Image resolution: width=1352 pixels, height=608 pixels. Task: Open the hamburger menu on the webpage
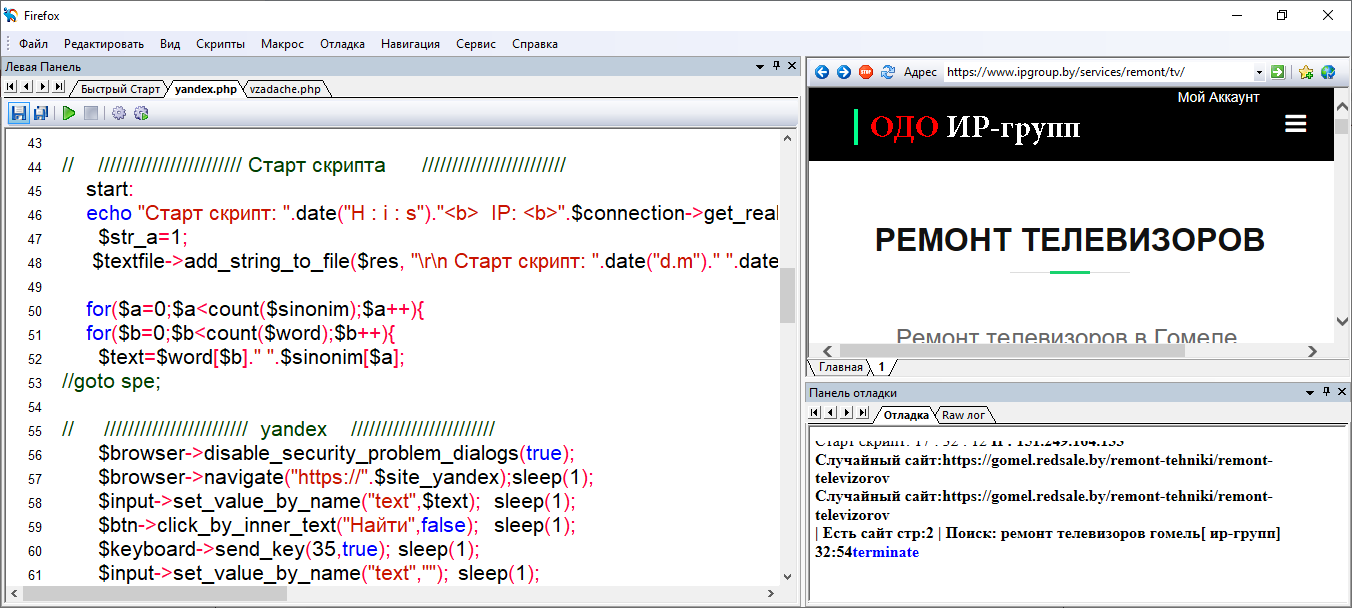pyautogui.click(x=1295, y=124)
